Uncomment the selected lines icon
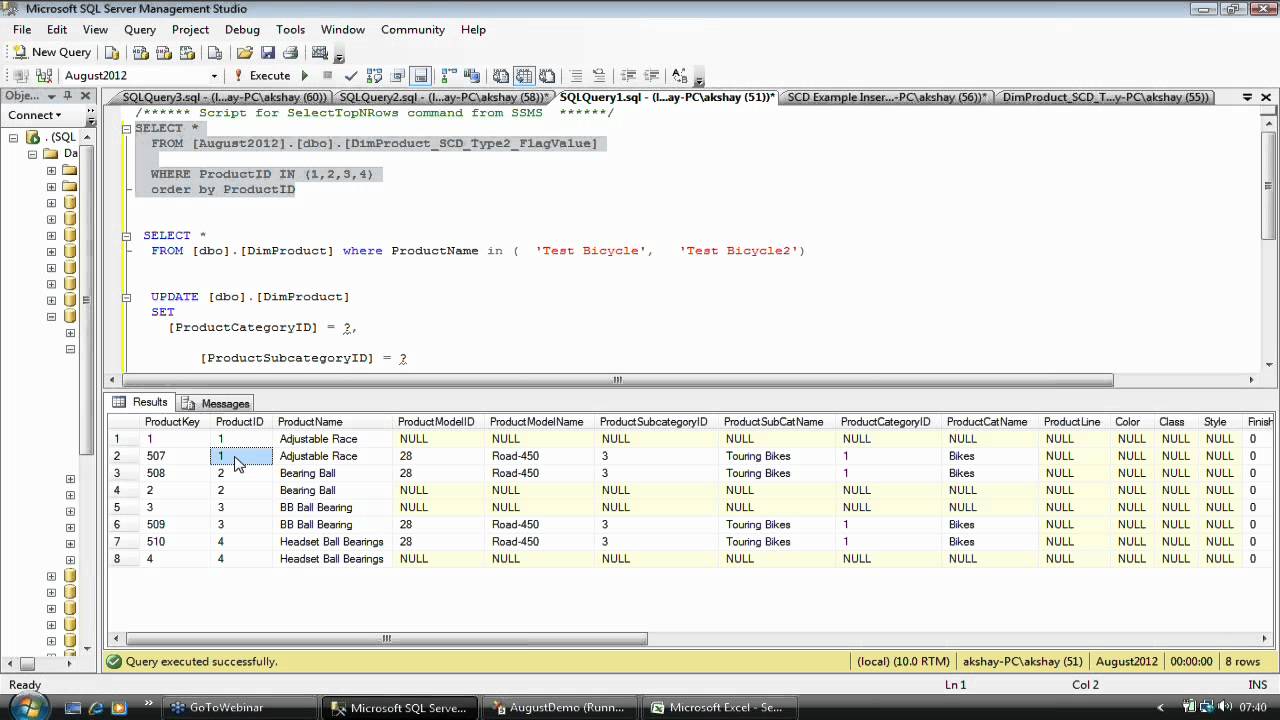 [x=600, y=75]
